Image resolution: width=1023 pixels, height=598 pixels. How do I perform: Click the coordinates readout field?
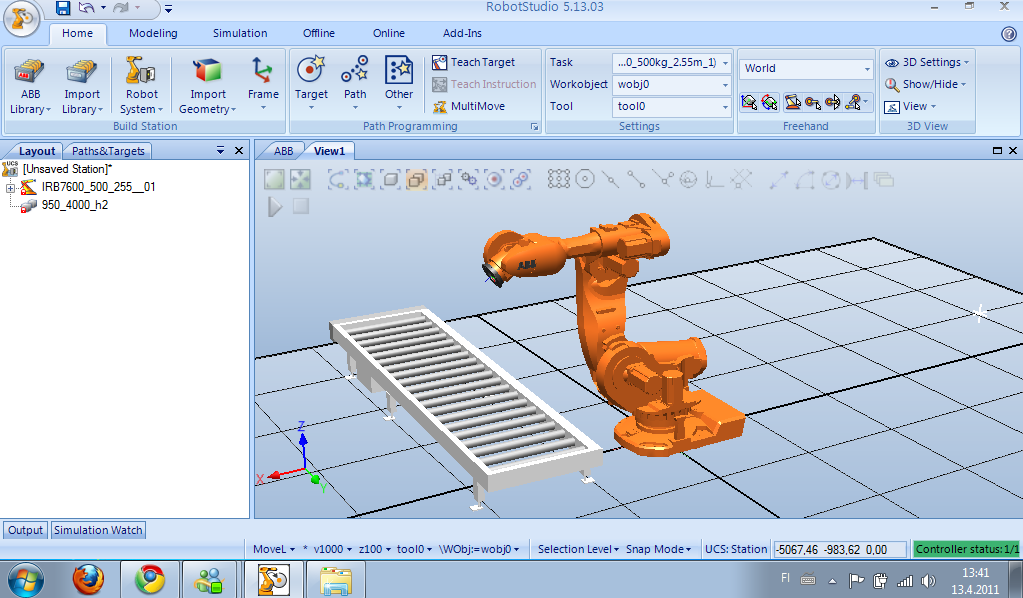tap(840, 550)
